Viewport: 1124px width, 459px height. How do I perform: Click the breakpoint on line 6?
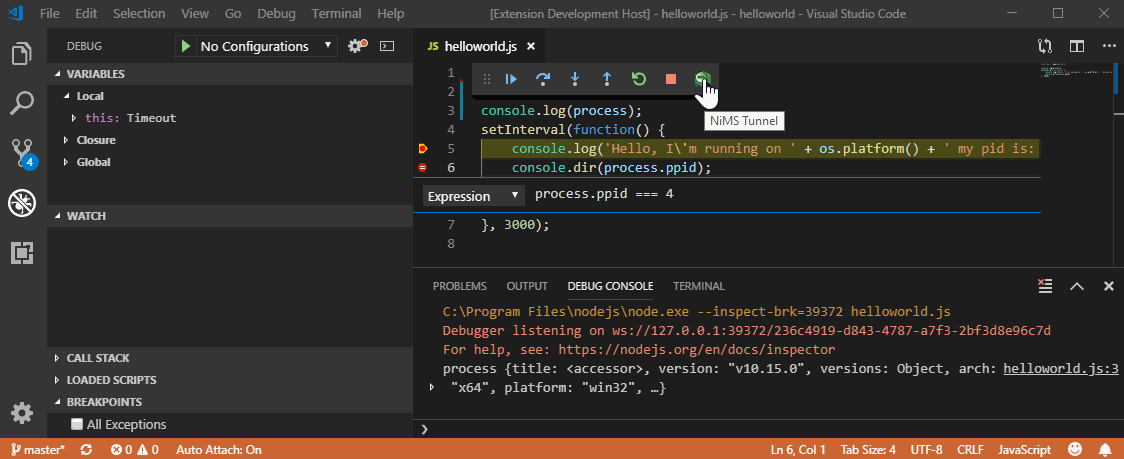[x=422, y=168]
